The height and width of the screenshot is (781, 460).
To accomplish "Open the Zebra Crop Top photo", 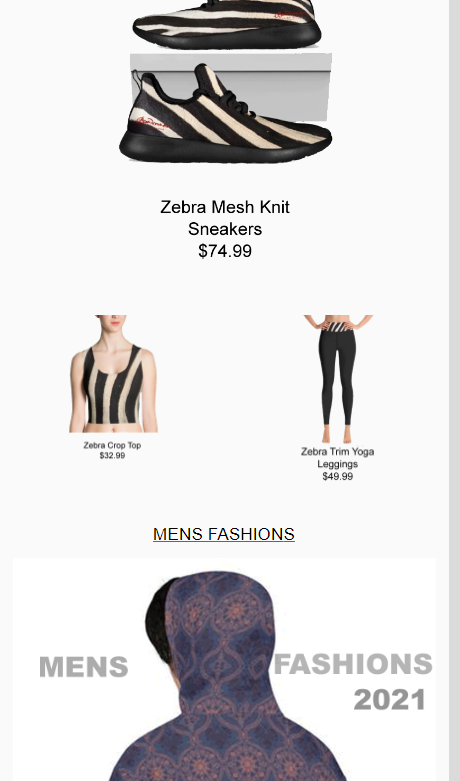I will (113, 374).
